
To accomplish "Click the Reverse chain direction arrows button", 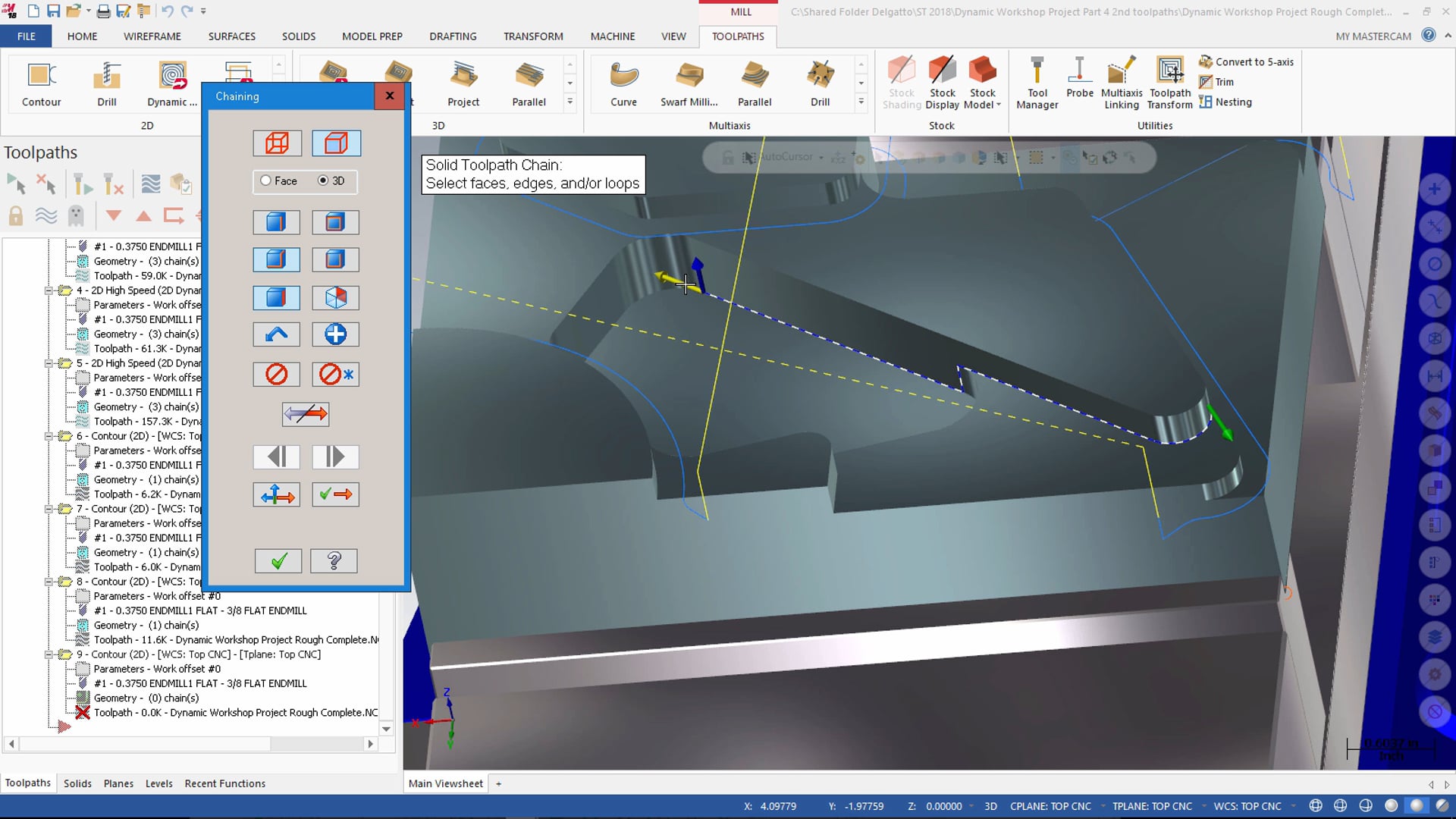I will click(306, 414).
